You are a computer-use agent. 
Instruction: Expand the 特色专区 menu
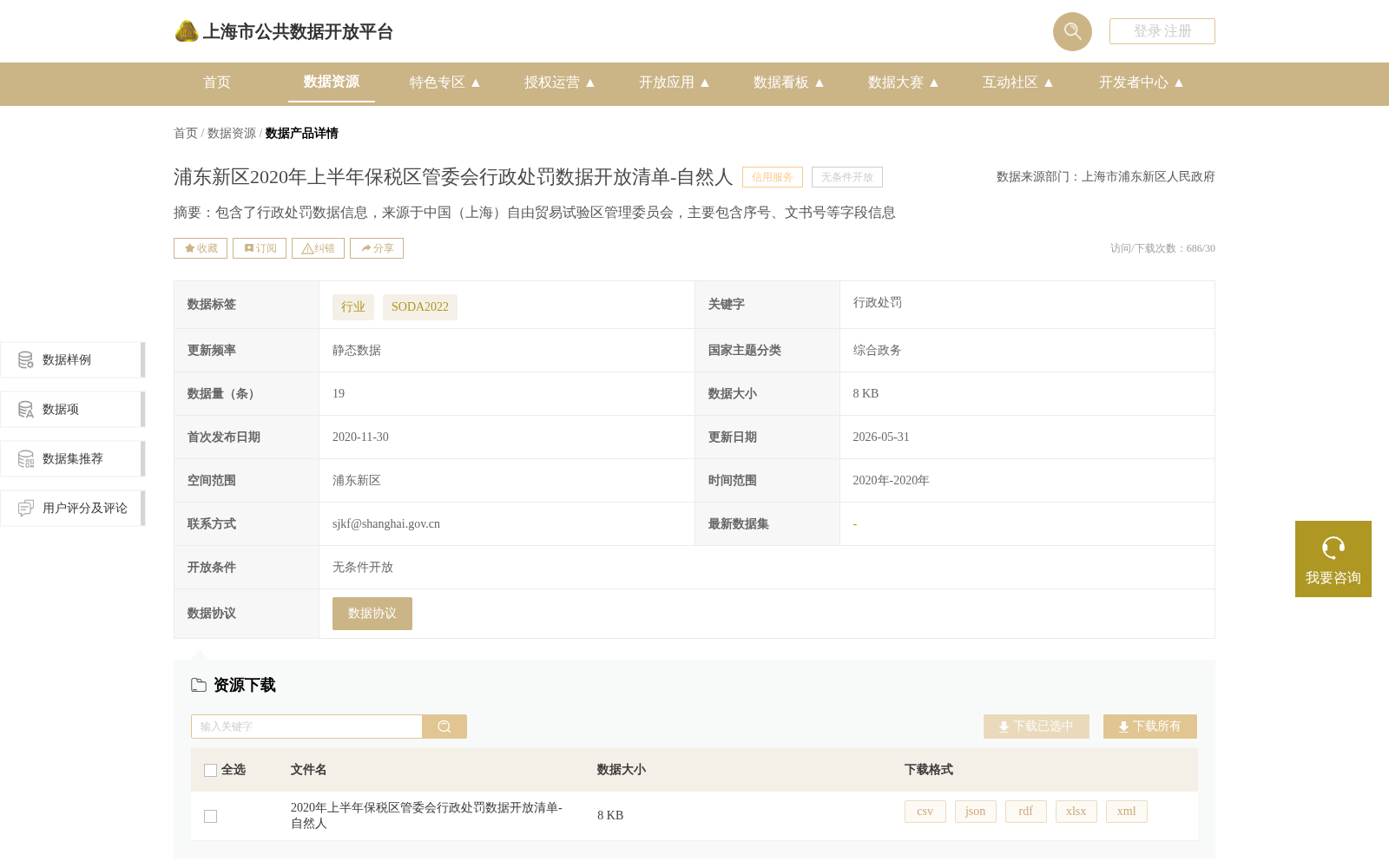click(x=444, y=82)
